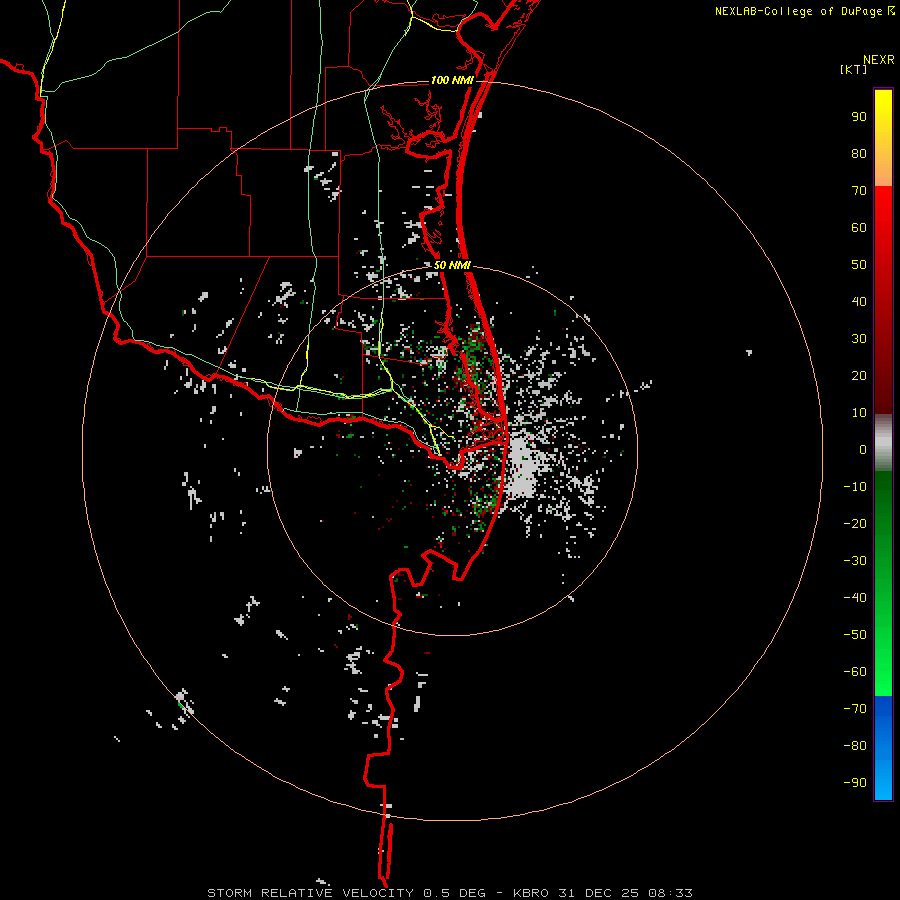This screenshot has width=900, height=900.
Task: Click the Storm Relative Velocity caption at bottom
Action: [x=449, y=893]
